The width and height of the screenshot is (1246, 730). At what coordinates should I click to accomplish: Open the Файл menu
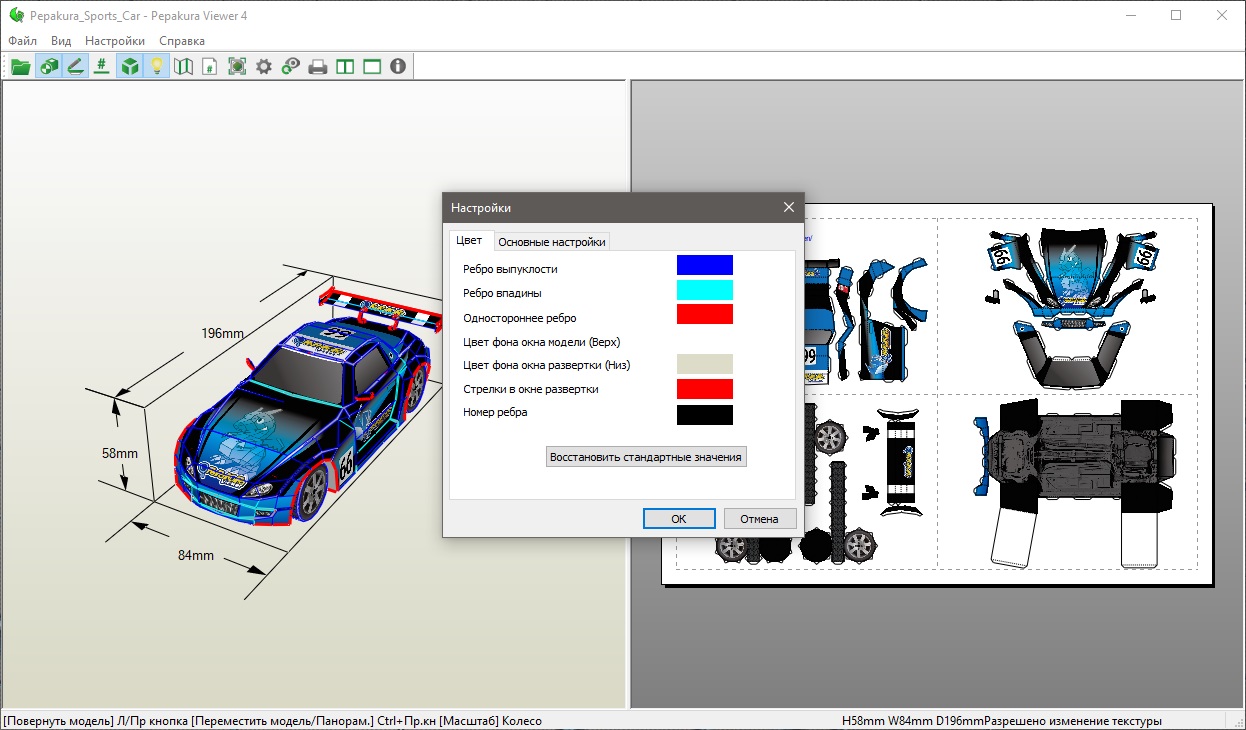(22, 41)
